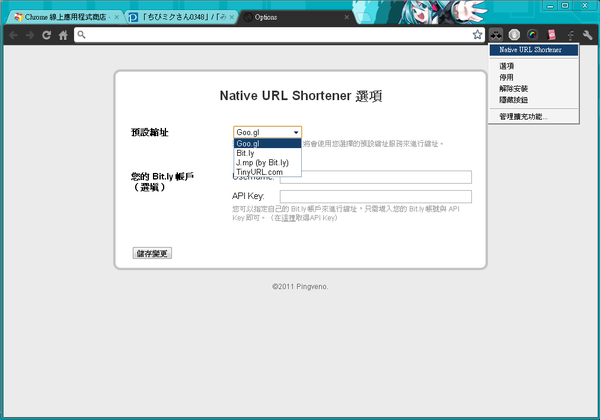Close the Chrome 線上應用程式商店 tab

point(116,17)
